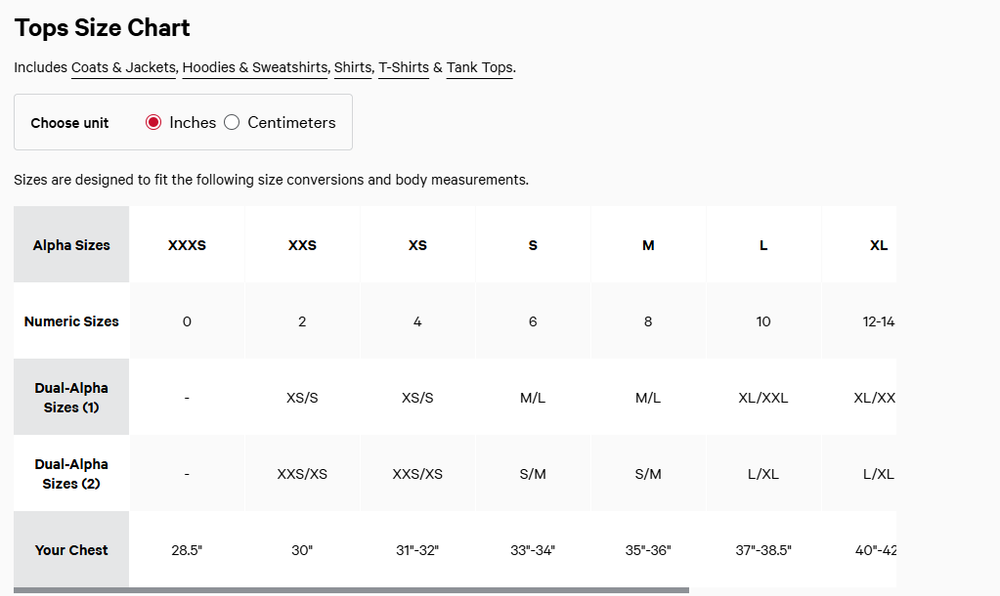The height and width of the screenshot is (596, 1000).
Task: Click the Dual-Alpha Sizes (1) header
Action: tap(71, 397)
